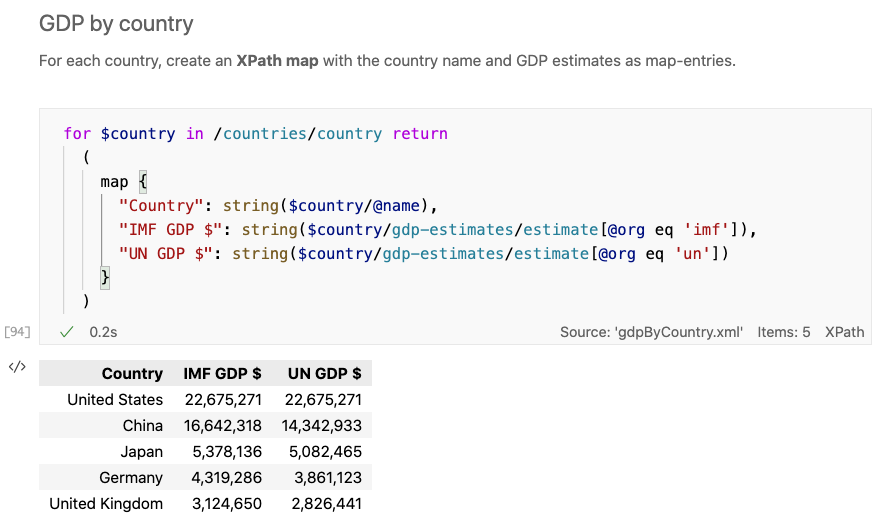Screen dimensions: 882x526
Task: Click the $country variable after 'for'
Action: (138, 134)
